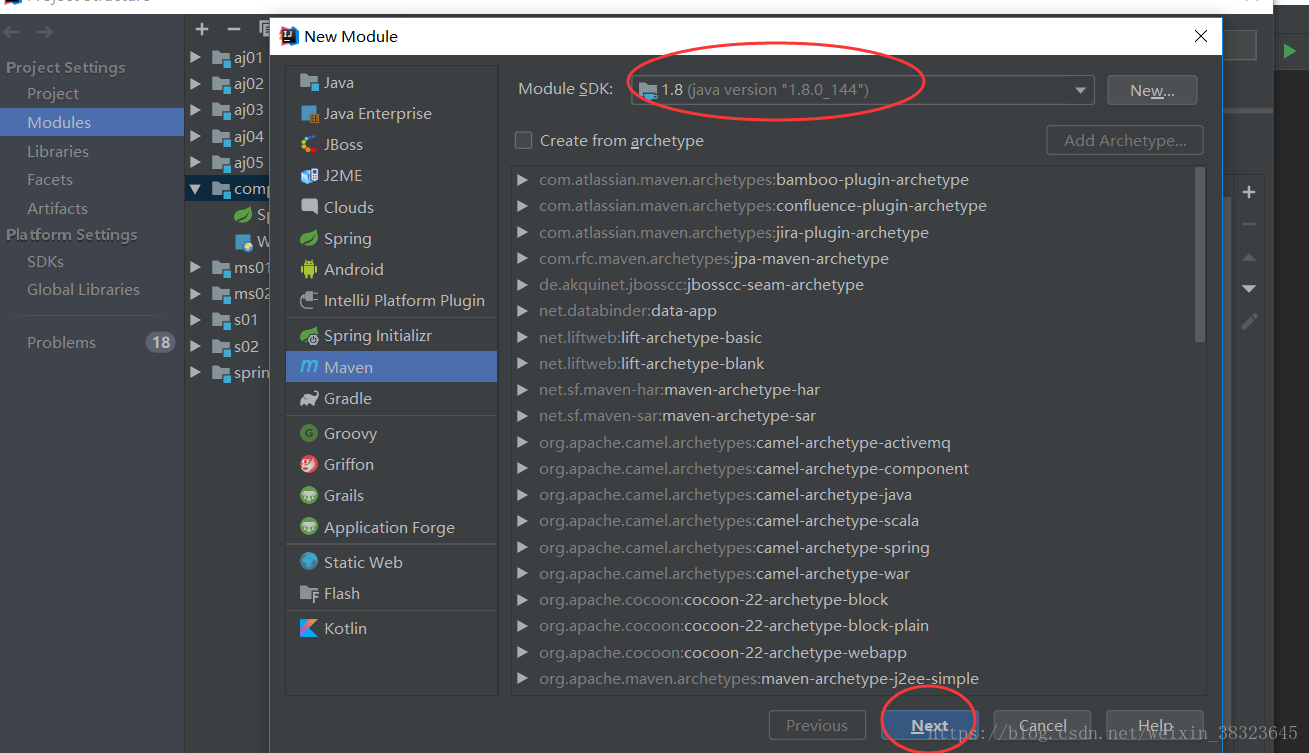
Task: Select Java module type icon
Action: pyautogui.click(x=309, y=82)
